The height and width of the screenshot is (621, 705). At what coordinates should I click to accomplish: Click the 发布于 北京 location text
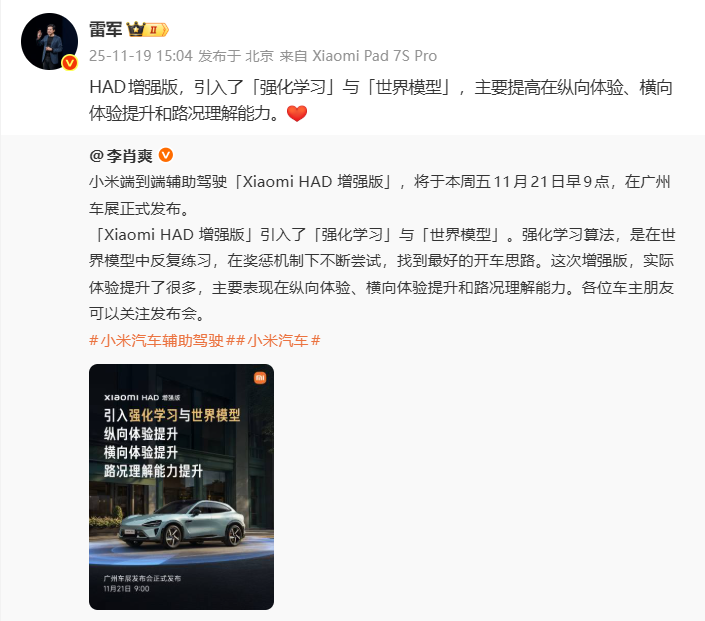[x=236, y=56]
